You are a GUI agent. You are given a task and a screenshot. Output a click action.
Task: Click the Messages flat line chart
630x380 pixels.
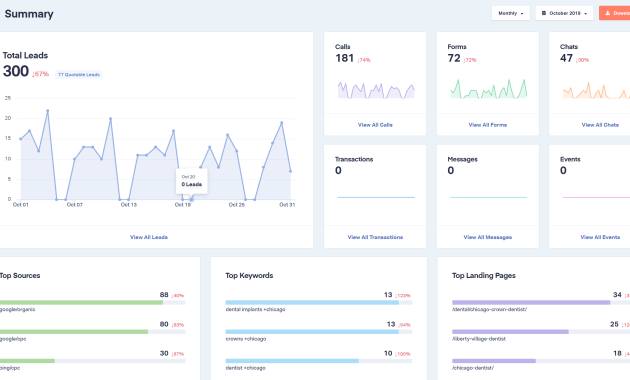(489, 198)
